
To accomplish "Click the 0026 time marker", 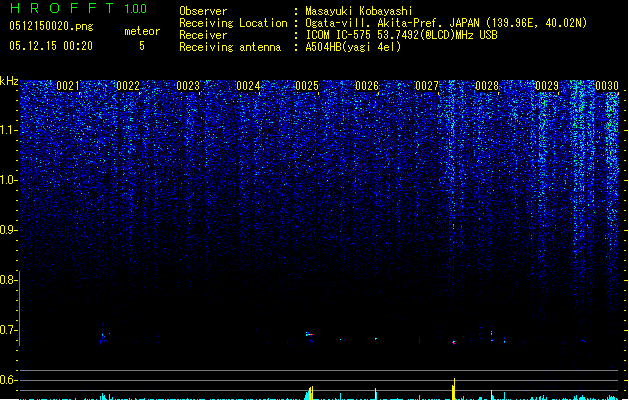I will 367,86.
